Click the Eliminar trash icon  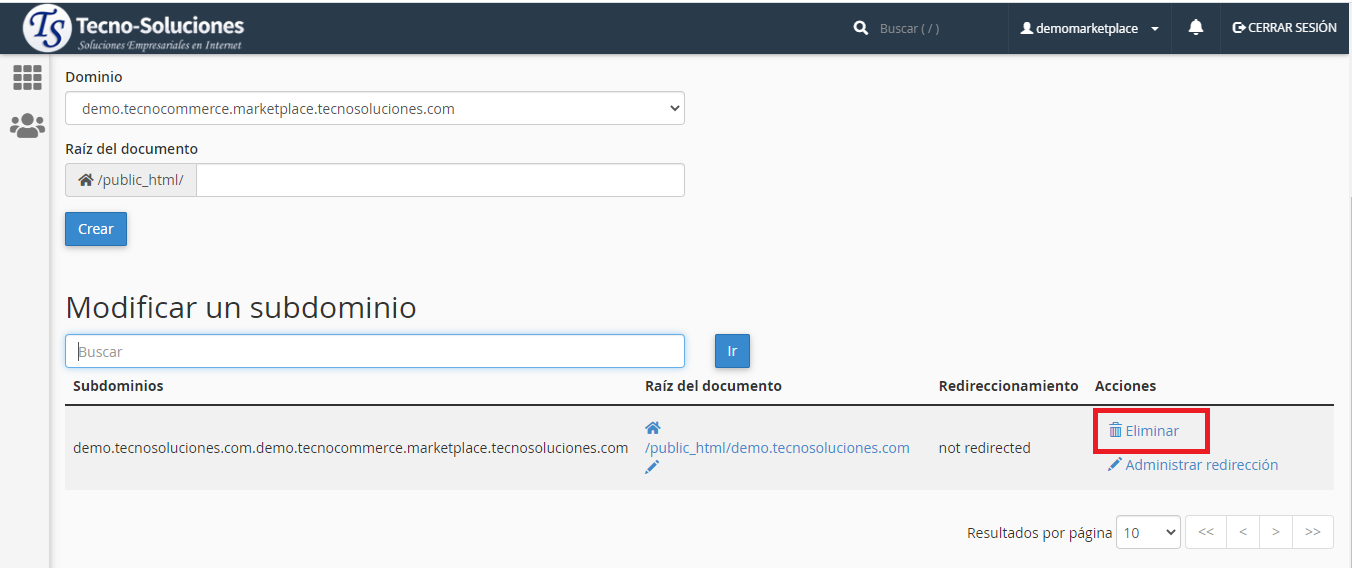click(1115, 431)
